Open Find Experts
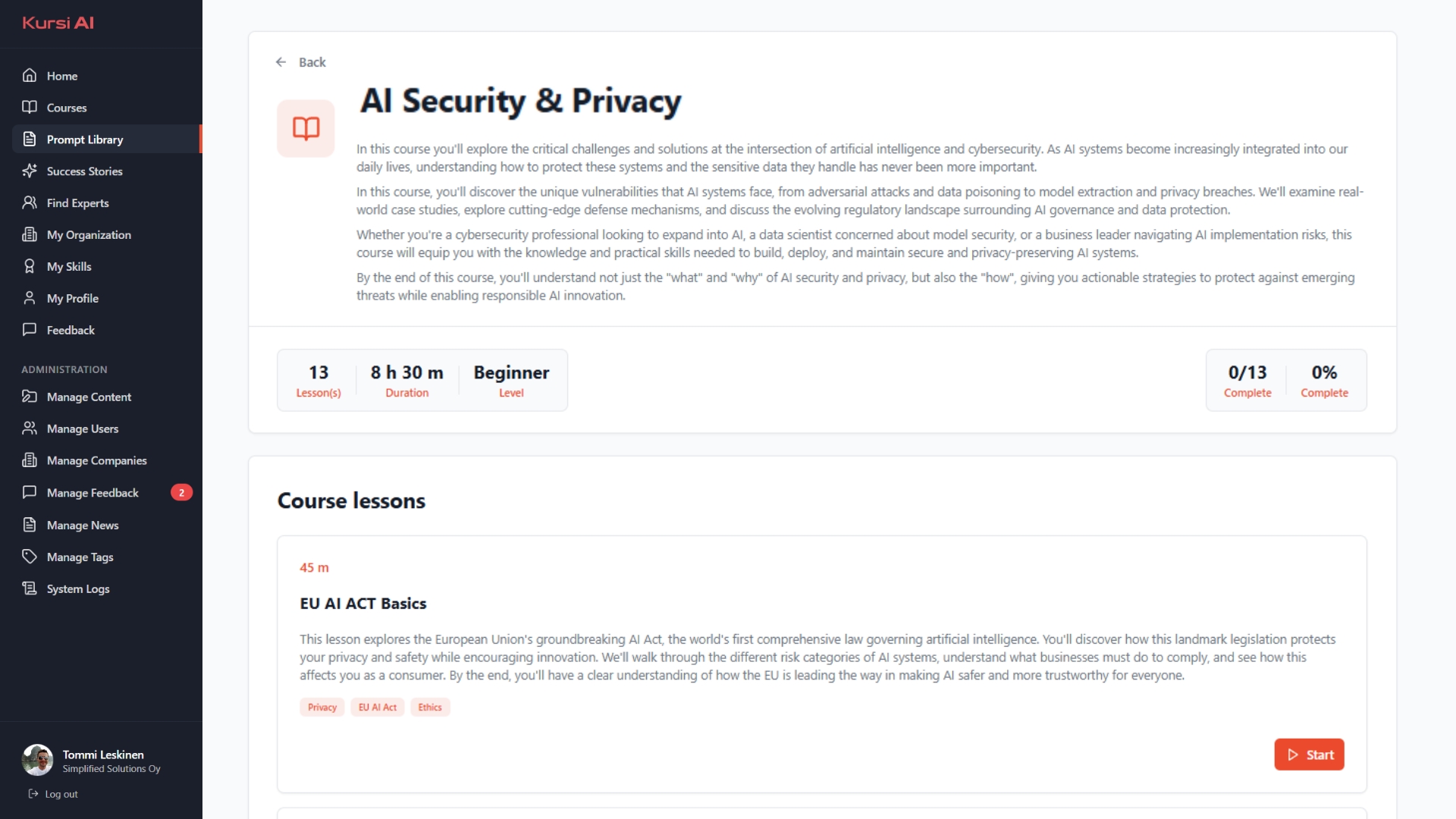The width and height of the screenshot is (1456, 819). (78, 203)
